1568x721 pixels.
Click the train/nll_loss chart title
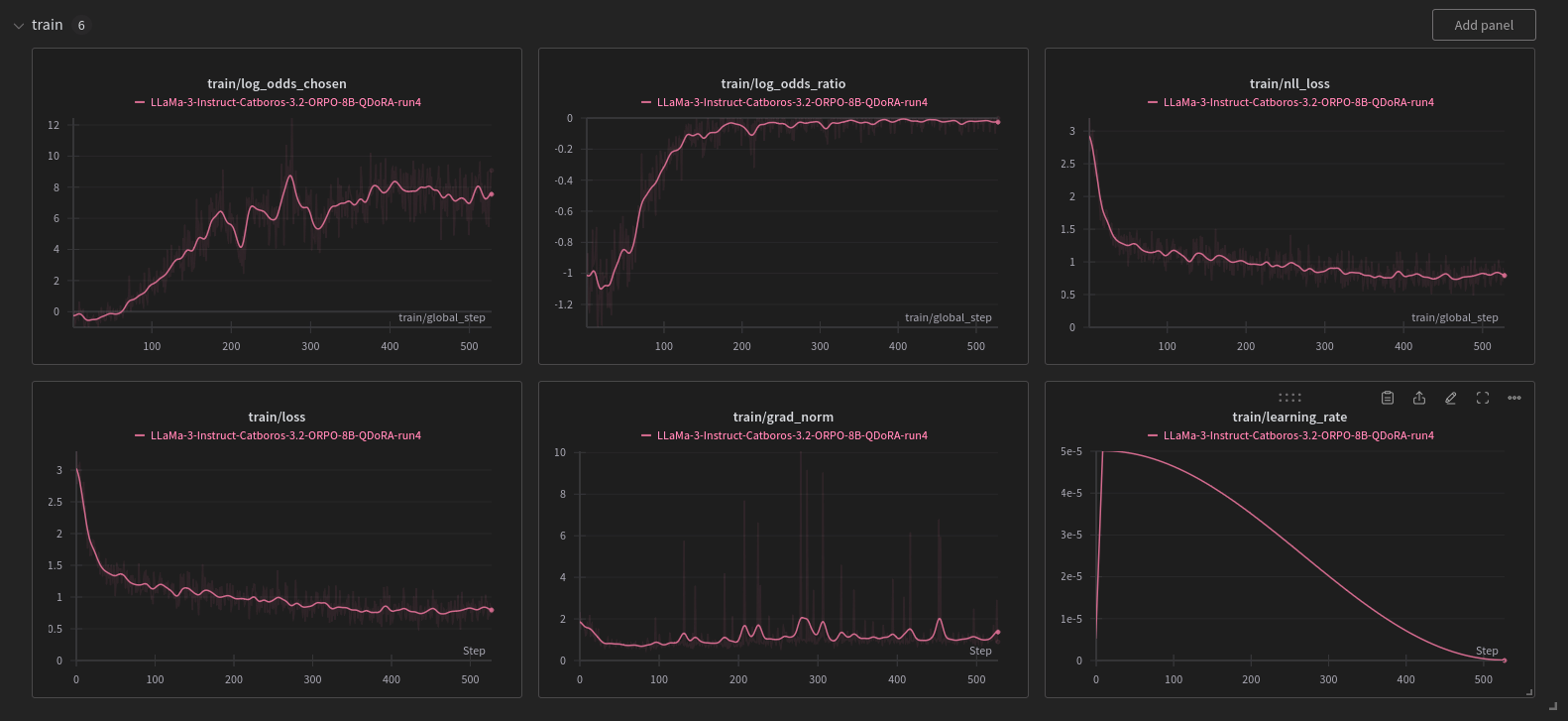[x=1289, y=84]
